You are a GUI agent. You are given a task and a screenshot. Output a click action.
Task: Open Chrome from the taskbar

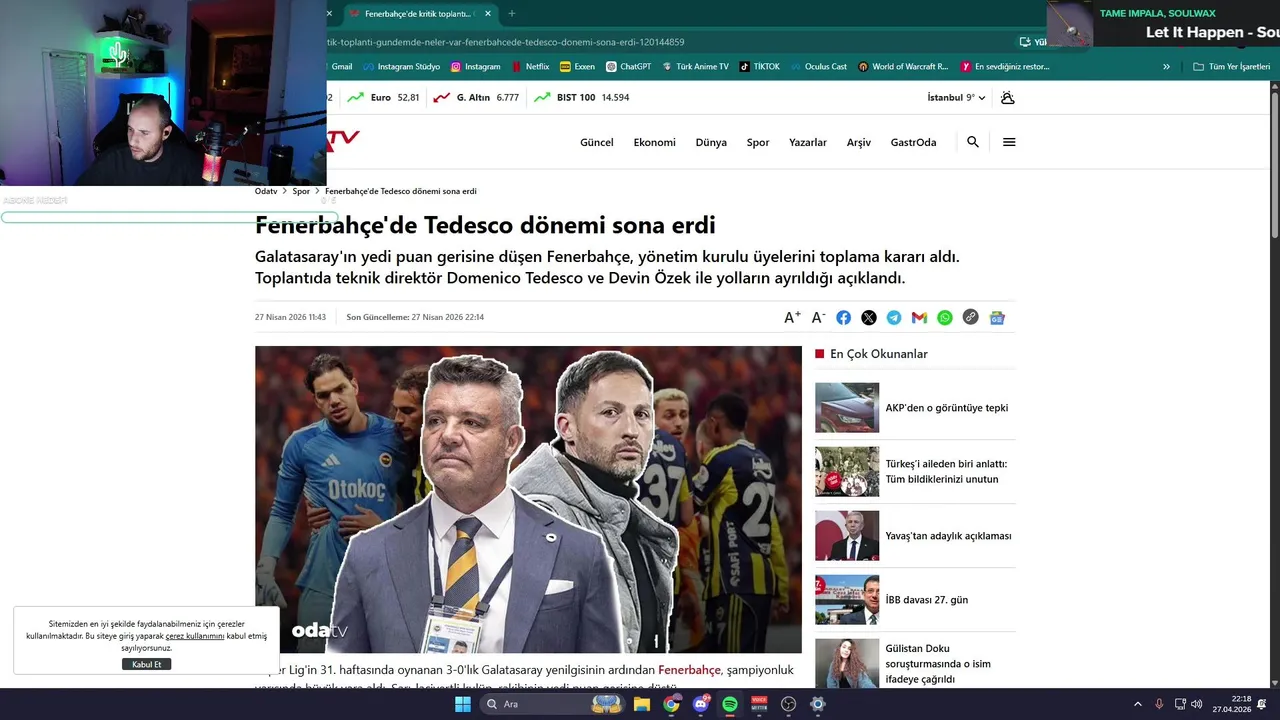pos(671,704)
